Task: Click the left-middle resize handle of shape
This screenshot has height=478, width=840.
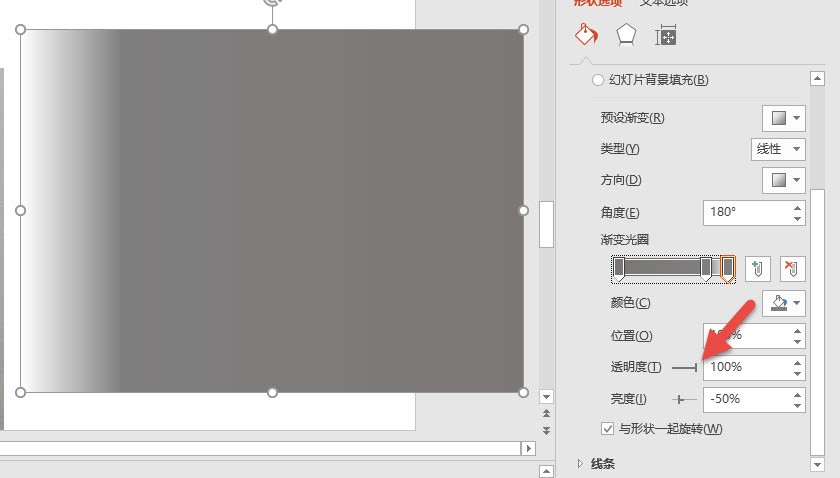Action: [x=20, y=211]
